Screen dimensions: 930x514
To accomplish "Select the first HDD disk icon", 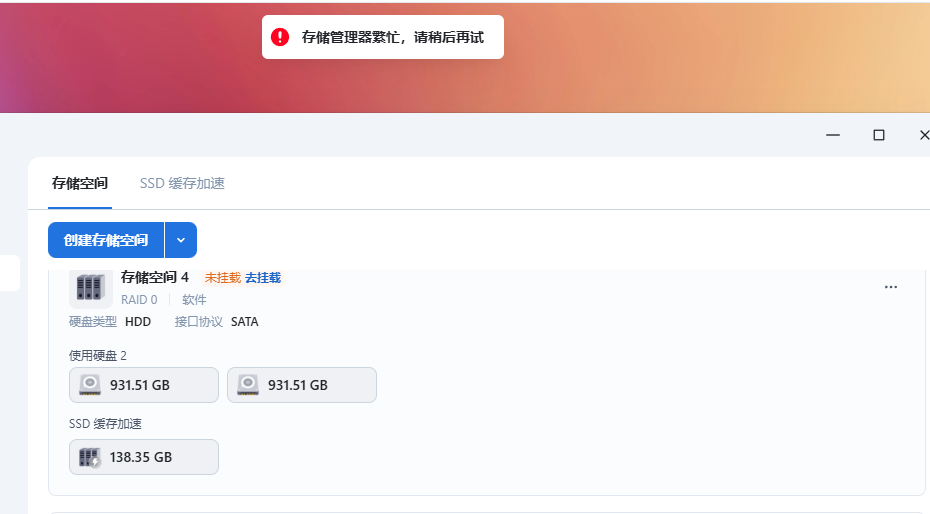I will point(91,385).
